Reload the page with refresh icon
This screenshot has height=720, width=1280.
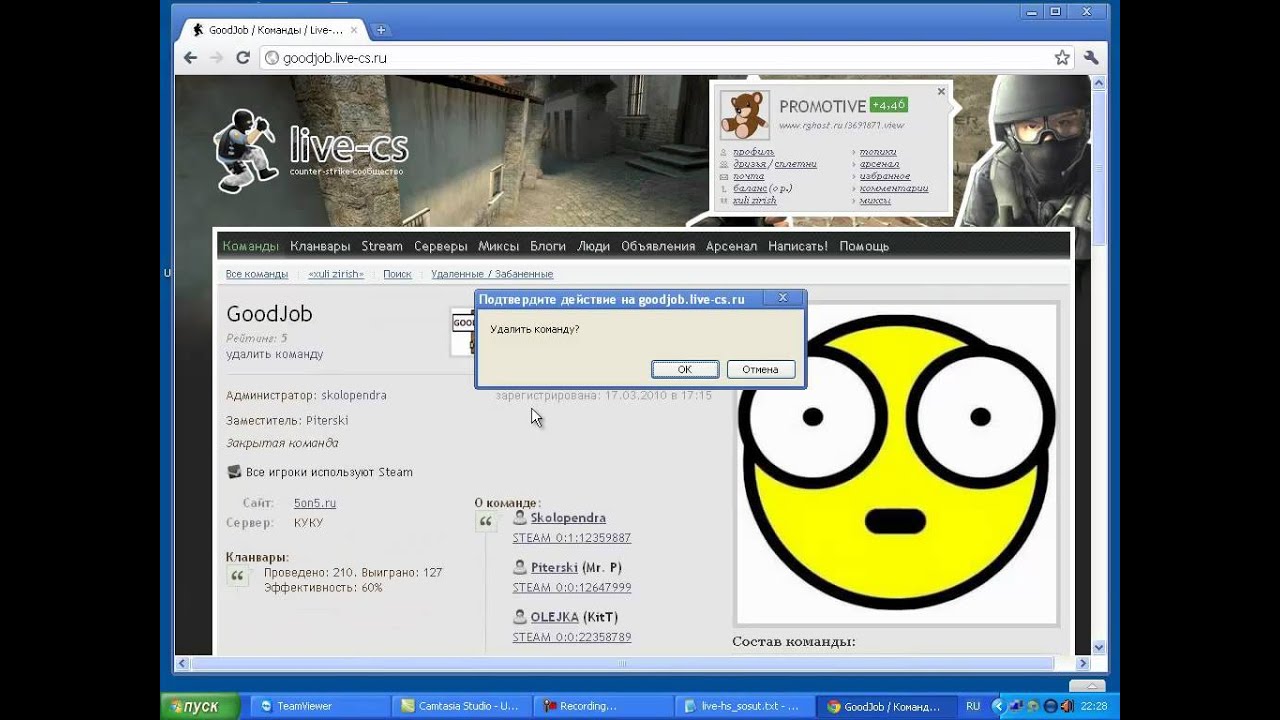242,58
